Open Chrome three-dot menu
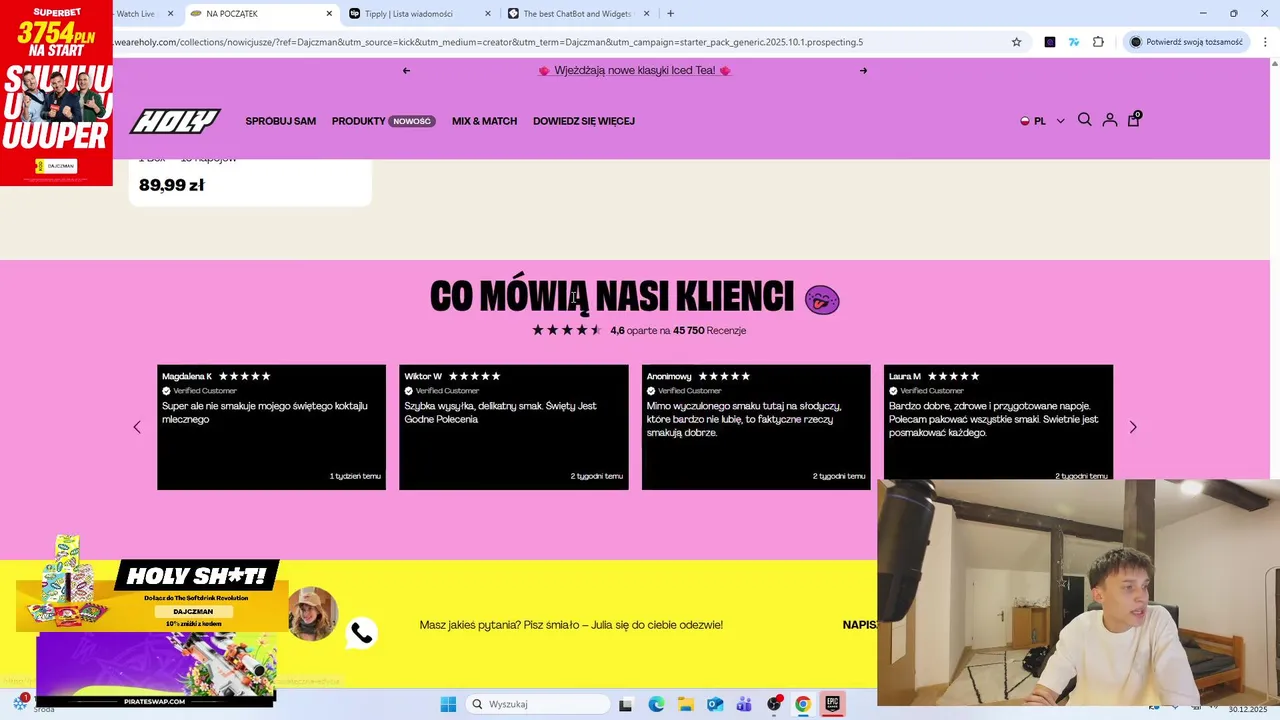 click(1266, 42)
